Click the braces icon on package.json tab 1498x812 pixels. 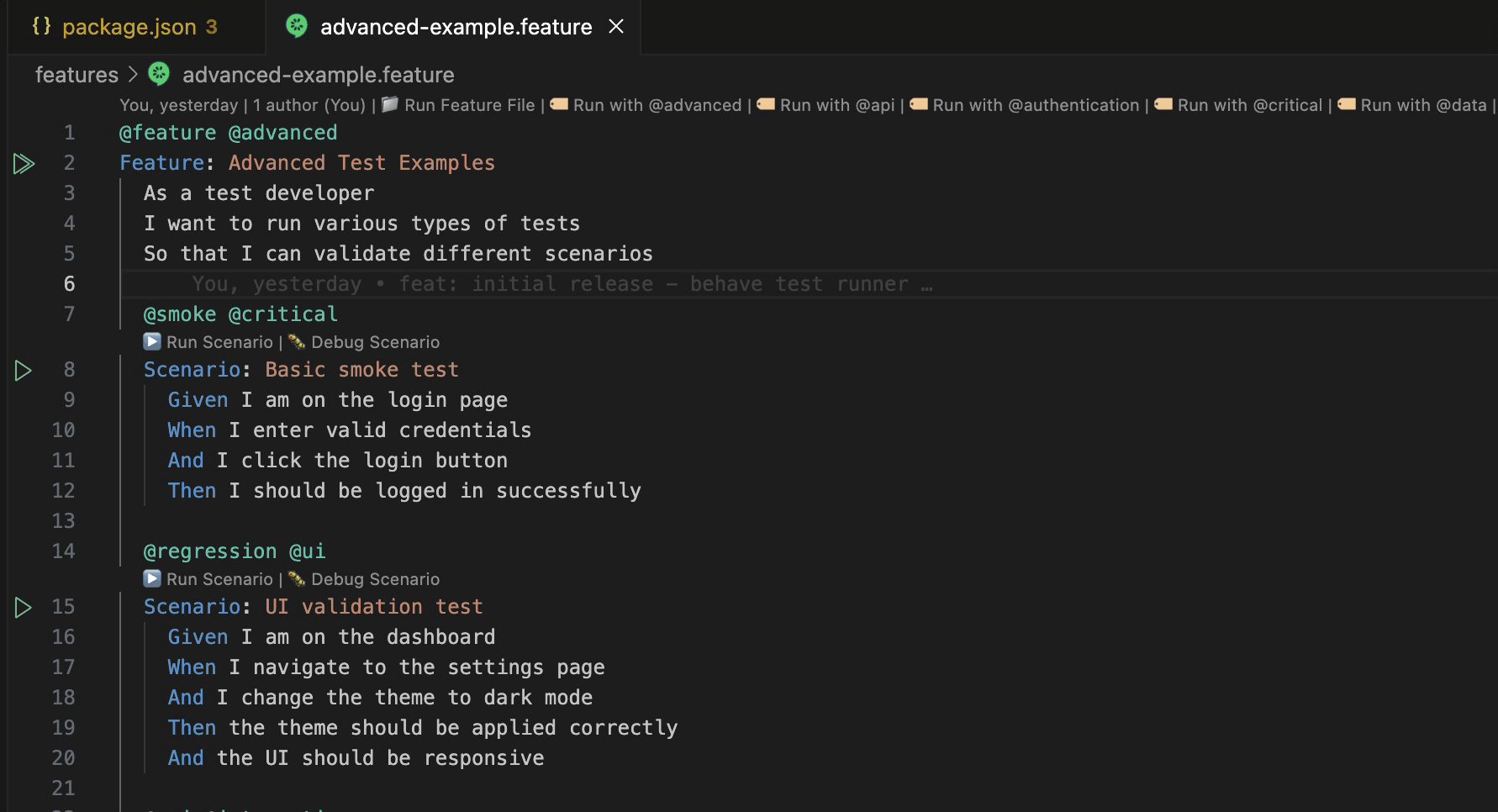click(x=41, y=26)
